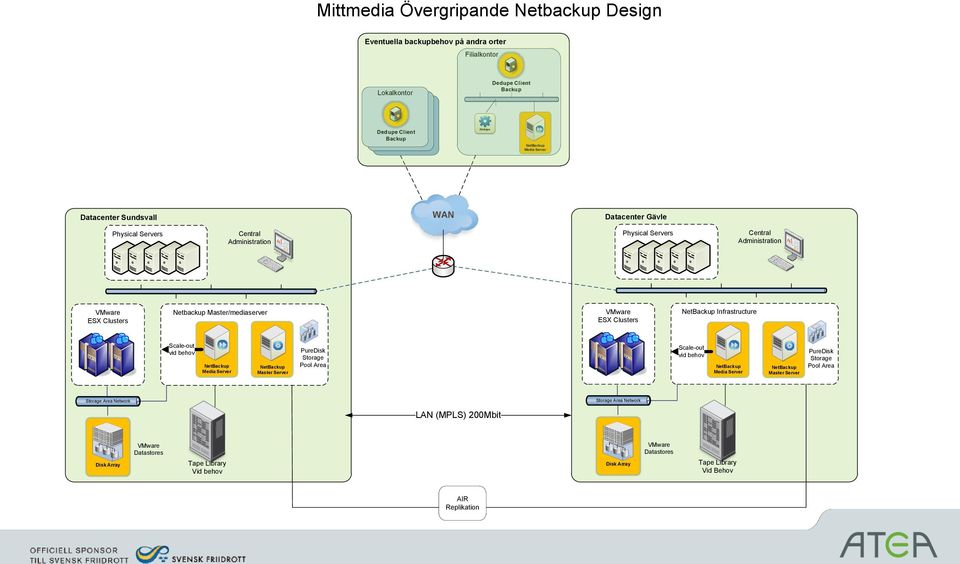The height and width of the screenshot is (564, 960).
Task: Click Gävle Storage Area Network bar
Action: pyautogui.click(x=618, y=400)
